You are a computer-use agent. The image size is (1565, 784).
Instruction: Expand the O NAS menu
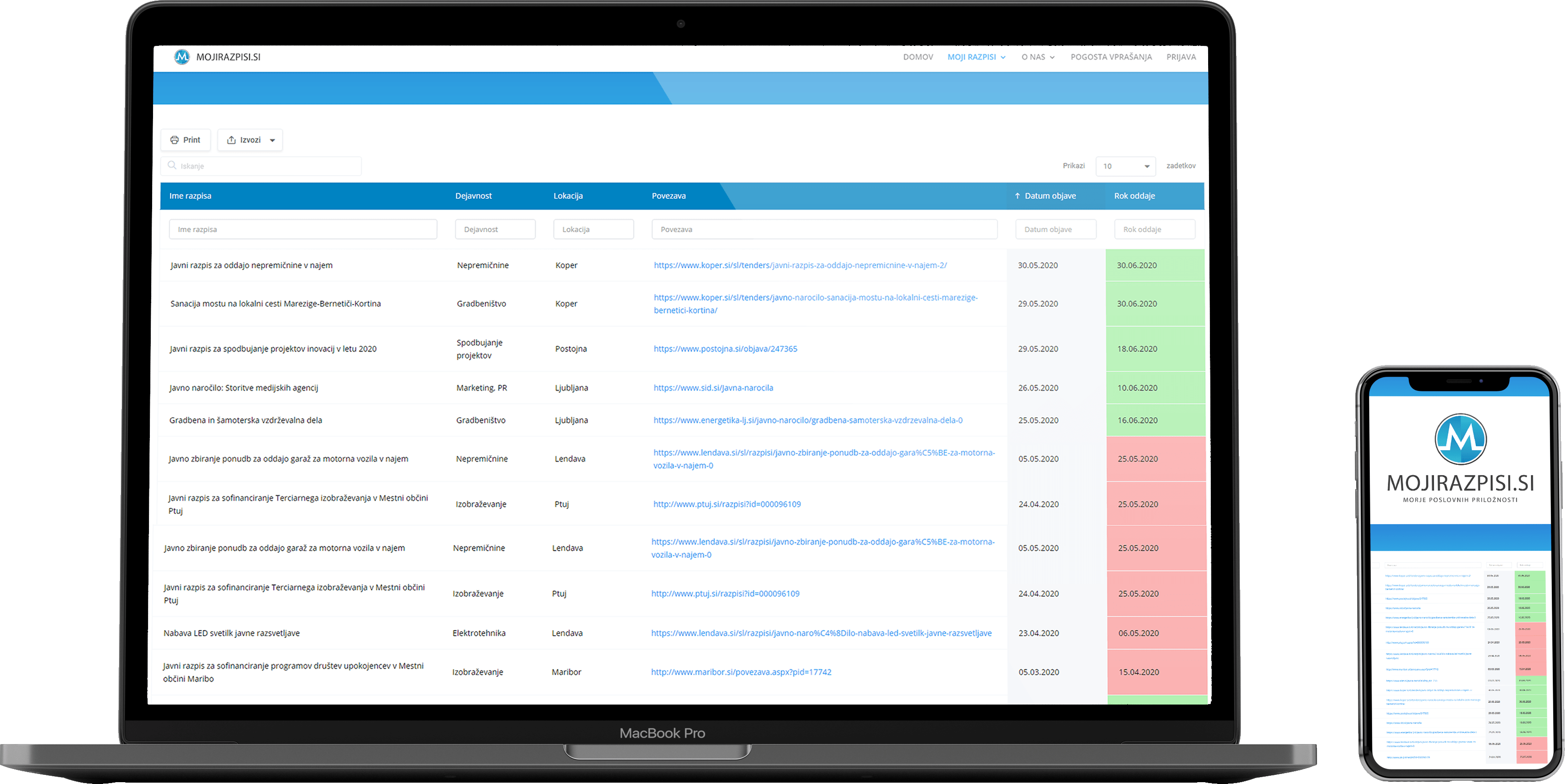1038,57
